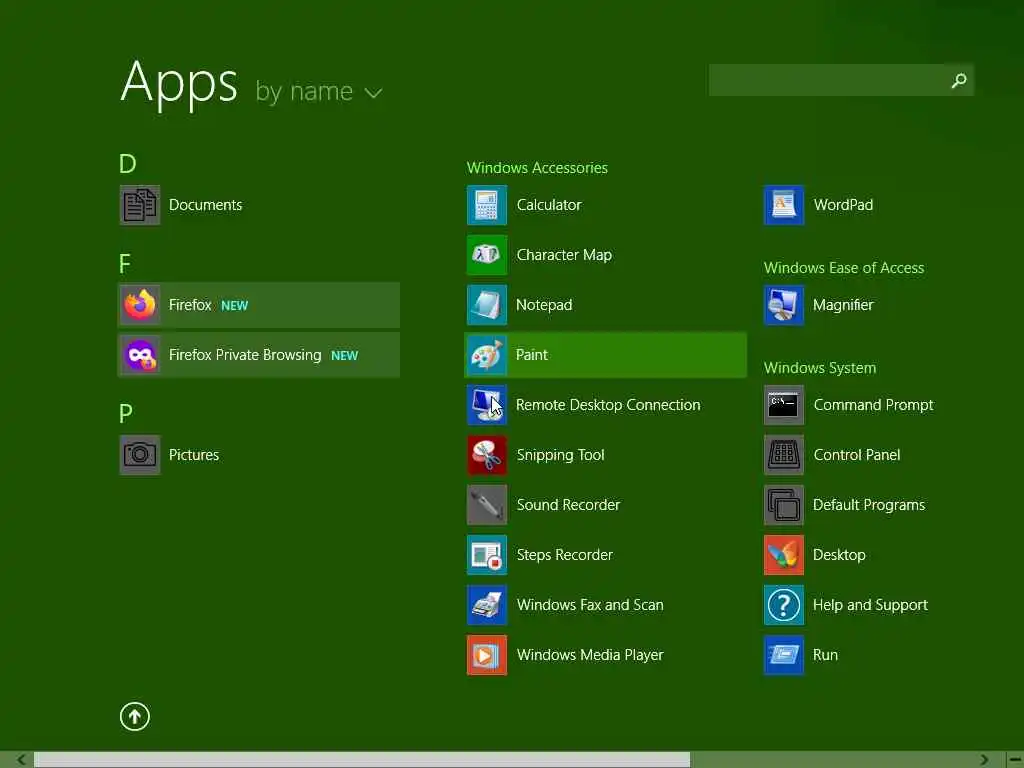Click the 'Command Prompt' label text

coord(873,405)
